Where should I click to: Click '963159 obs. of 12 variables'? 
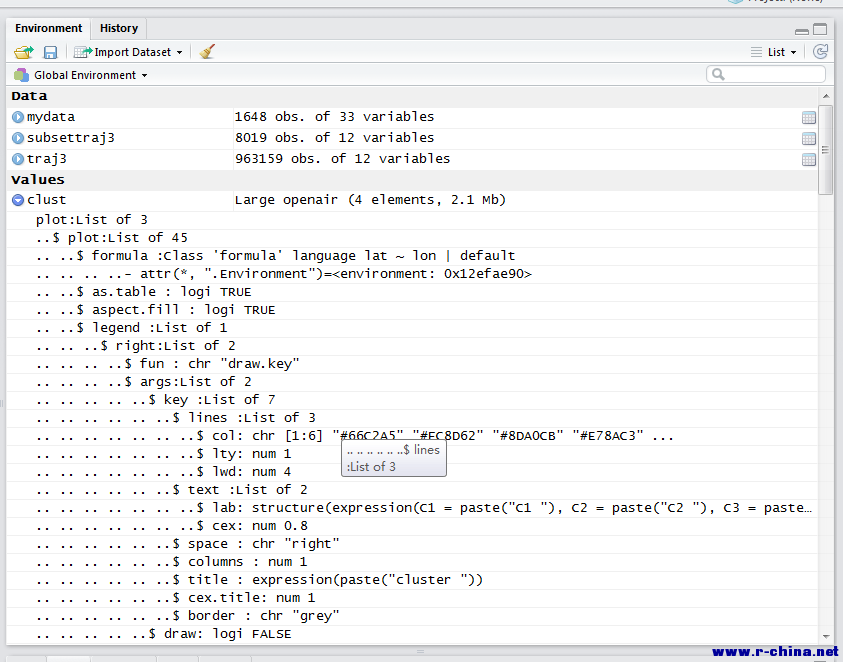(x=342, y=159)
